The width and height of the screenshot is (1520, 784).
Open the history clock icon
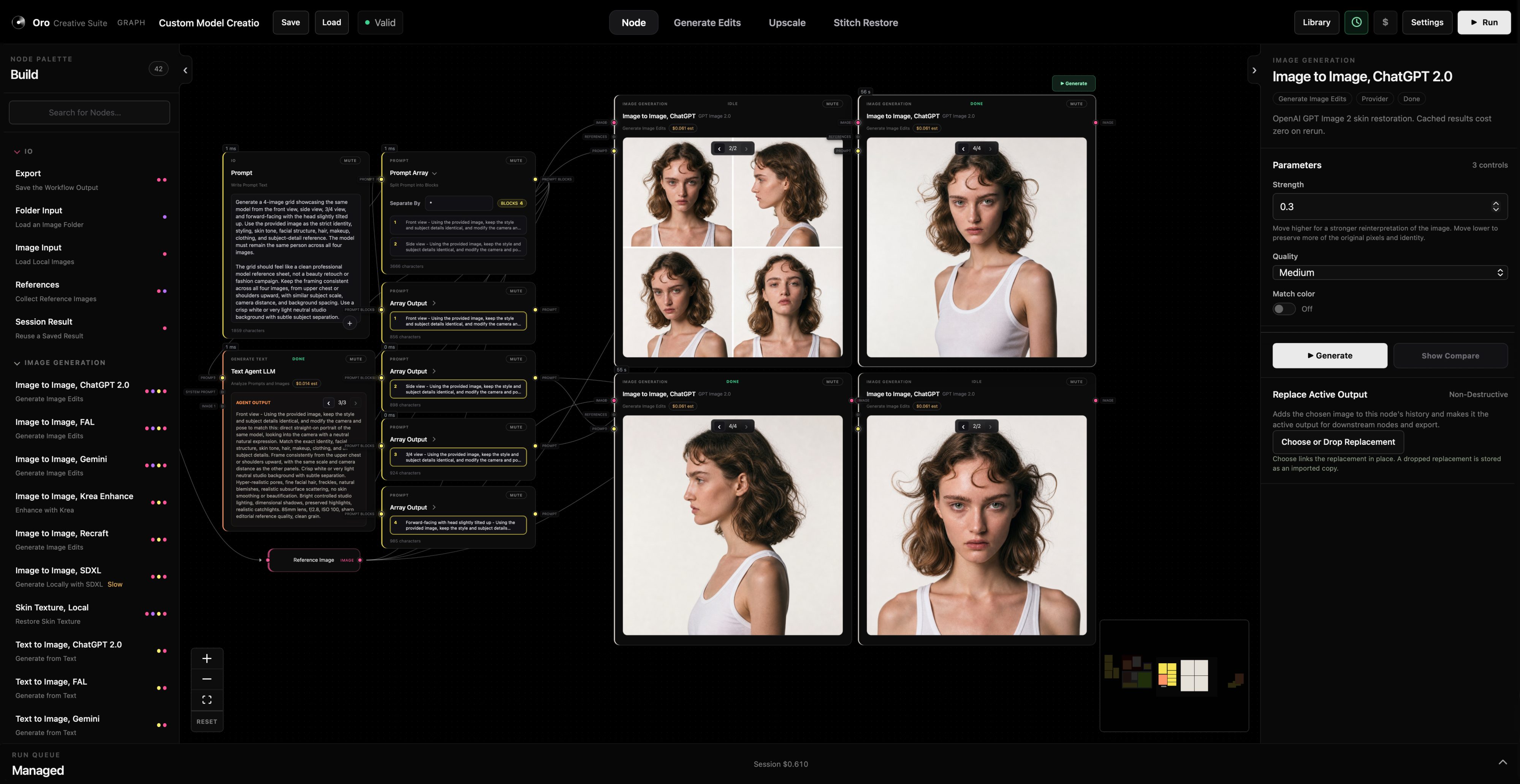click(1356, 22)
